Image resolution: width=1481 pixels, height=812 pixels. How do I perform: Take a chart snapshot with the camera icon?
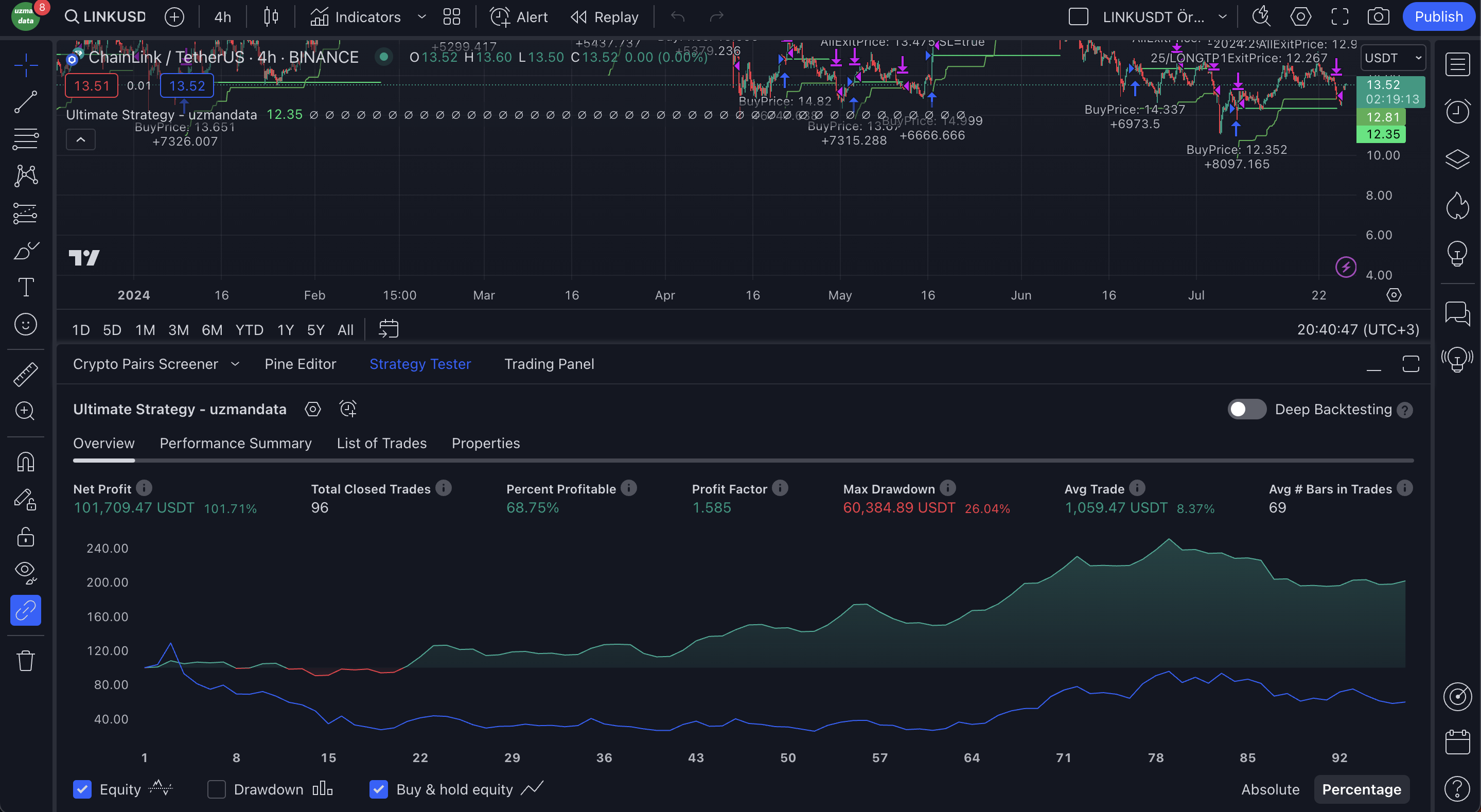click(x=1378, y=16)
